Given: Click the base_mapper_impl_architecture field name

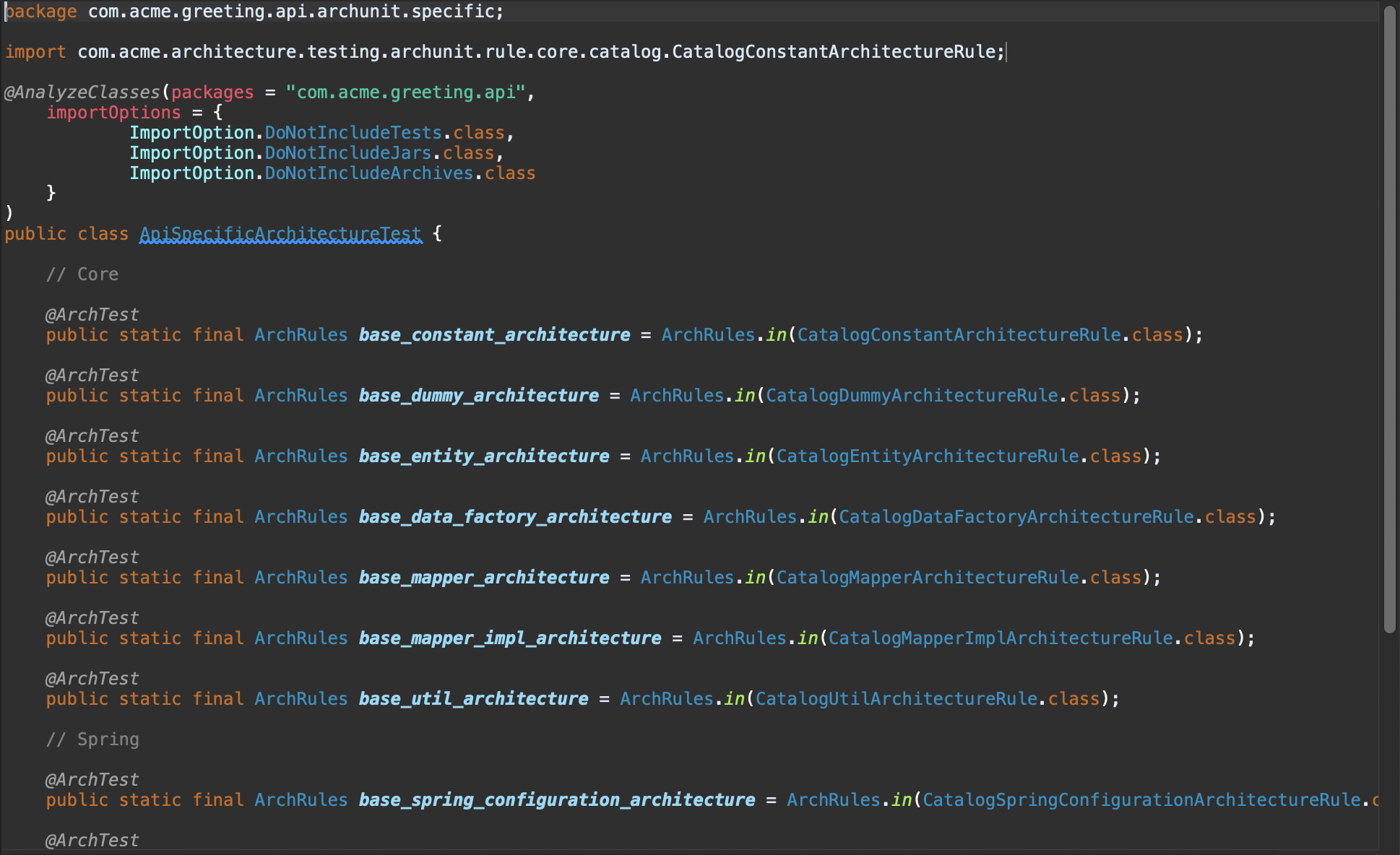Looking at the screenshot, I should pyautogui.click(x=510, y=638).
